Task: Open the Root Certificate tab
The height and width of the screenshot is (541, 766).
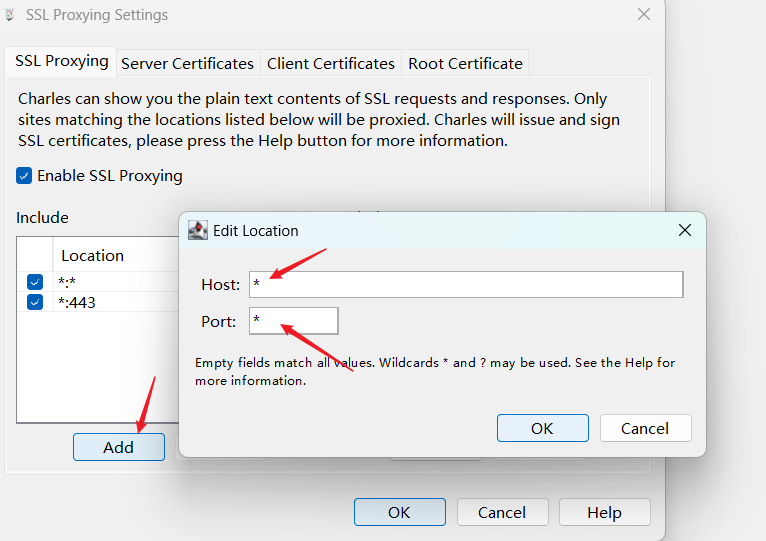Action: (x=465, y=64)
